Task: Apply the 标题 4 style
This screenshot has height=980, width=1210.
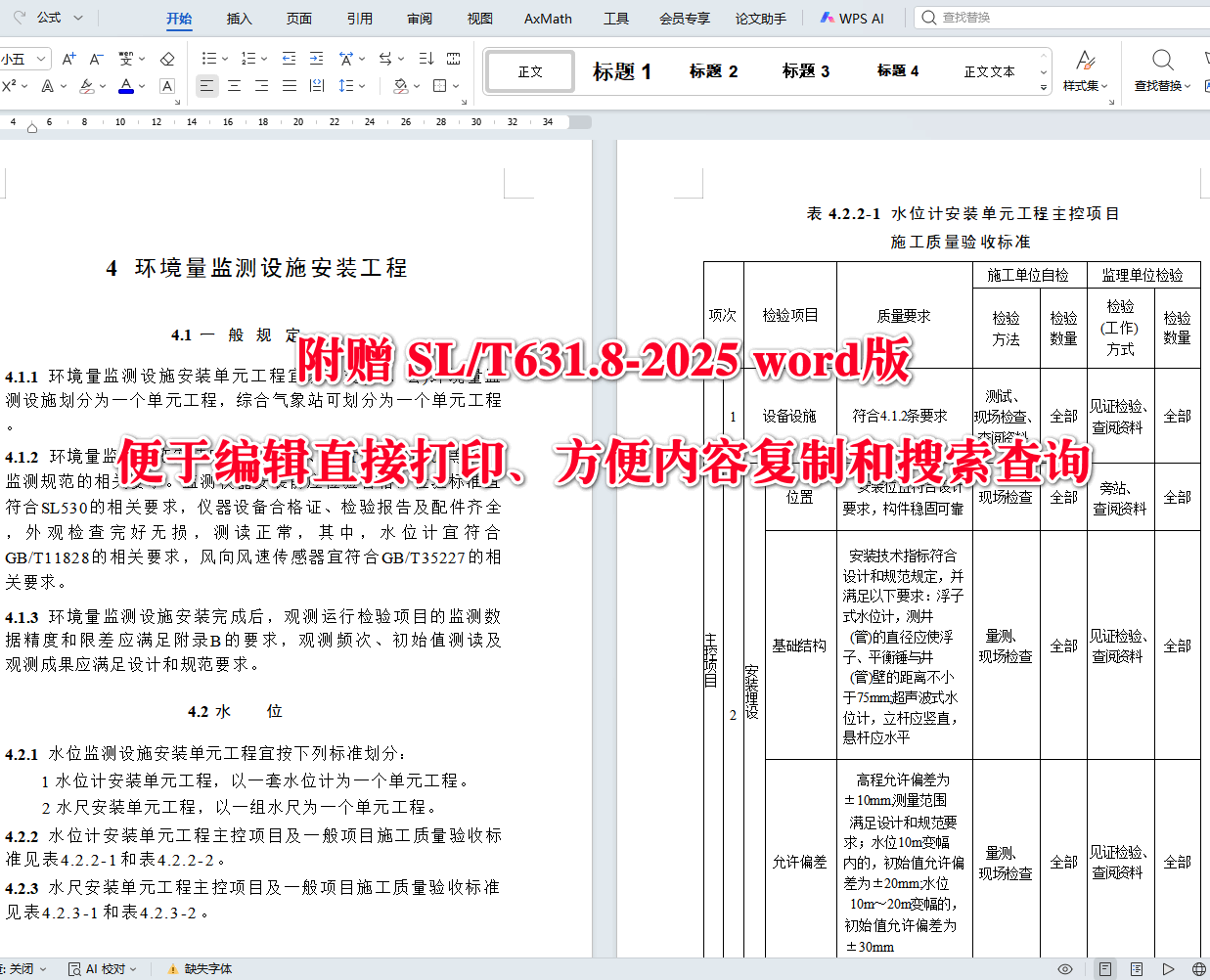Action: [898, 71]
